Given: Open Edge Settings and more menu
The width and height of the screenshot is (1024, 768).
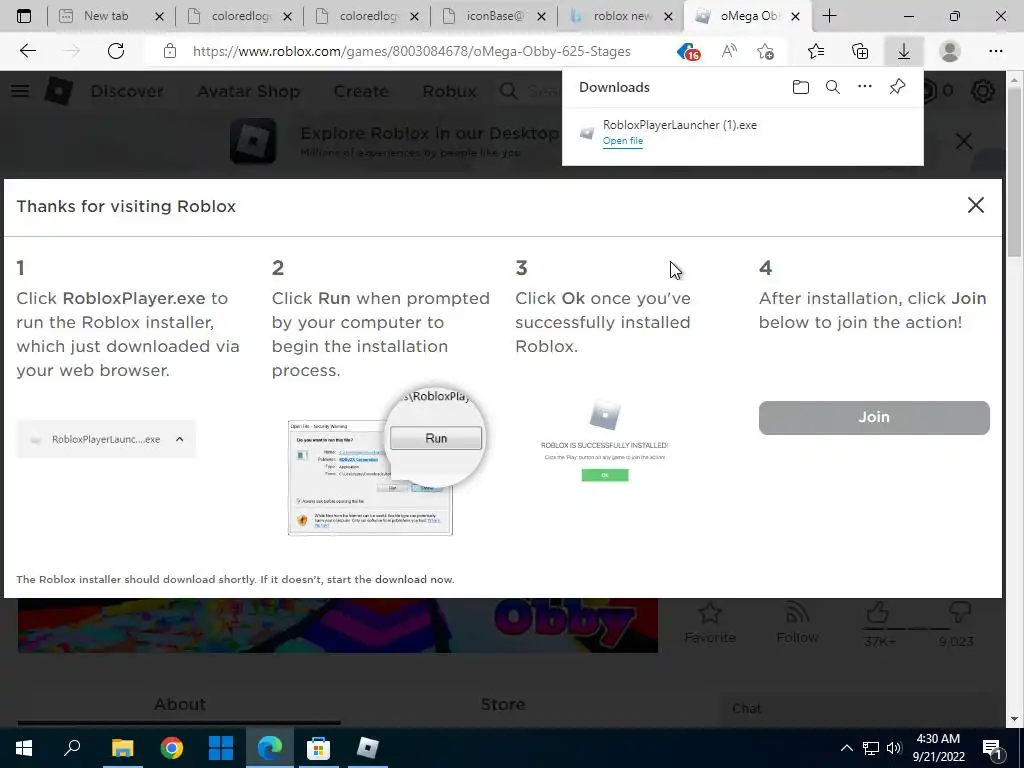Looking at the screenshot, I should (x=995, y=51).
